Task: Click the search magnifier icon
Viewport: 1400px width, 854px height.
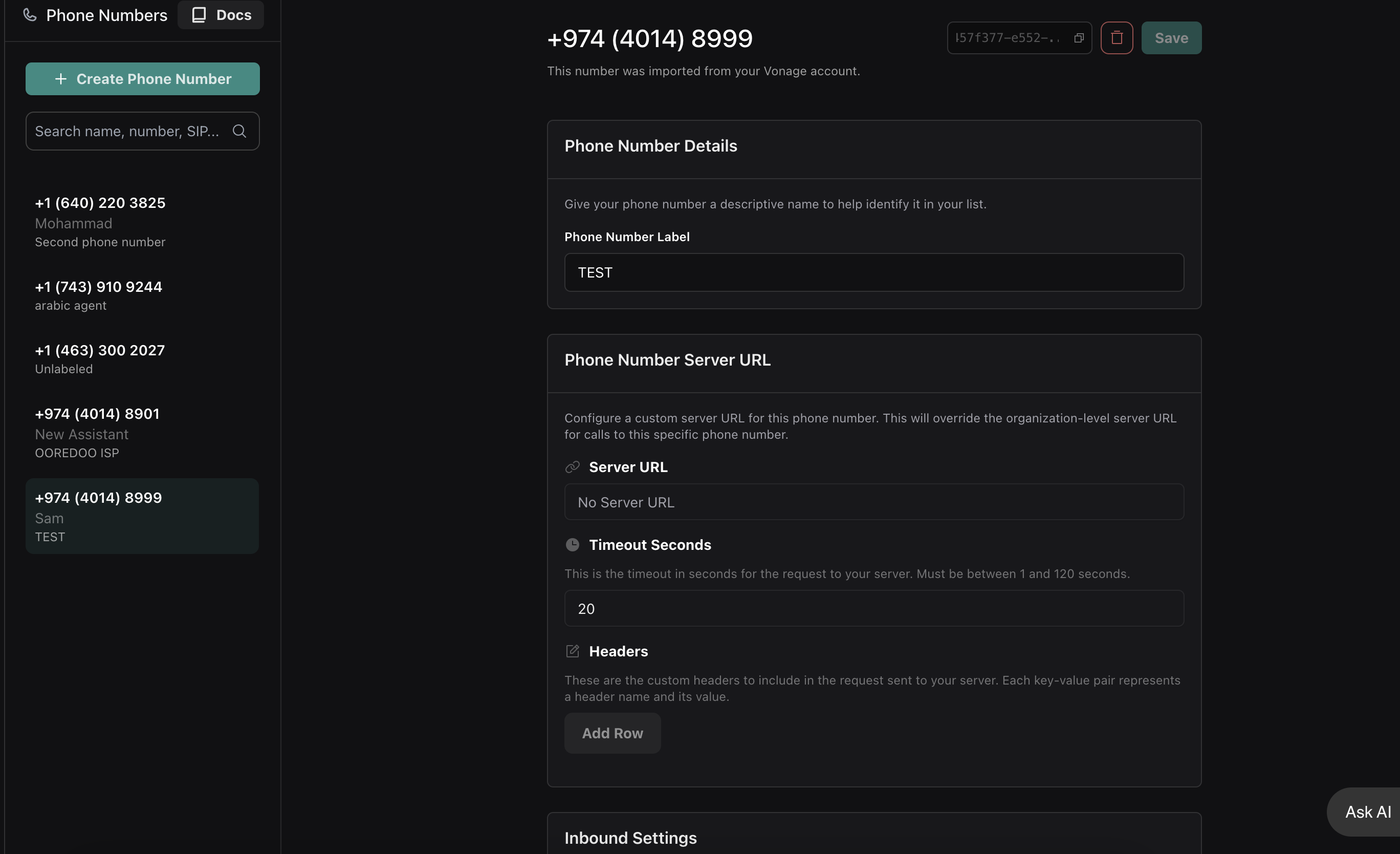Action: [239, 132]
